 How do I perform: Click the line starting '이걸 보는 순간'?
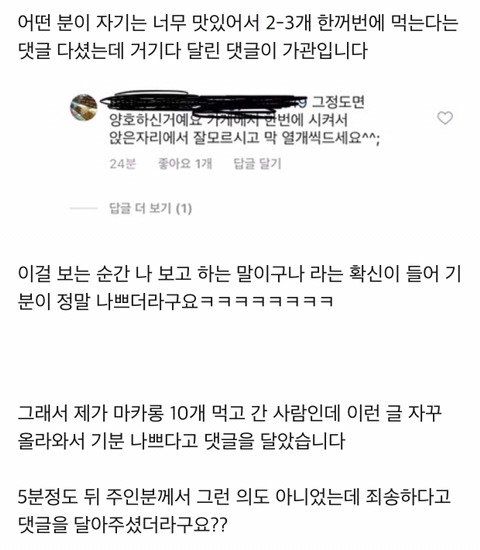click(239, 274)
